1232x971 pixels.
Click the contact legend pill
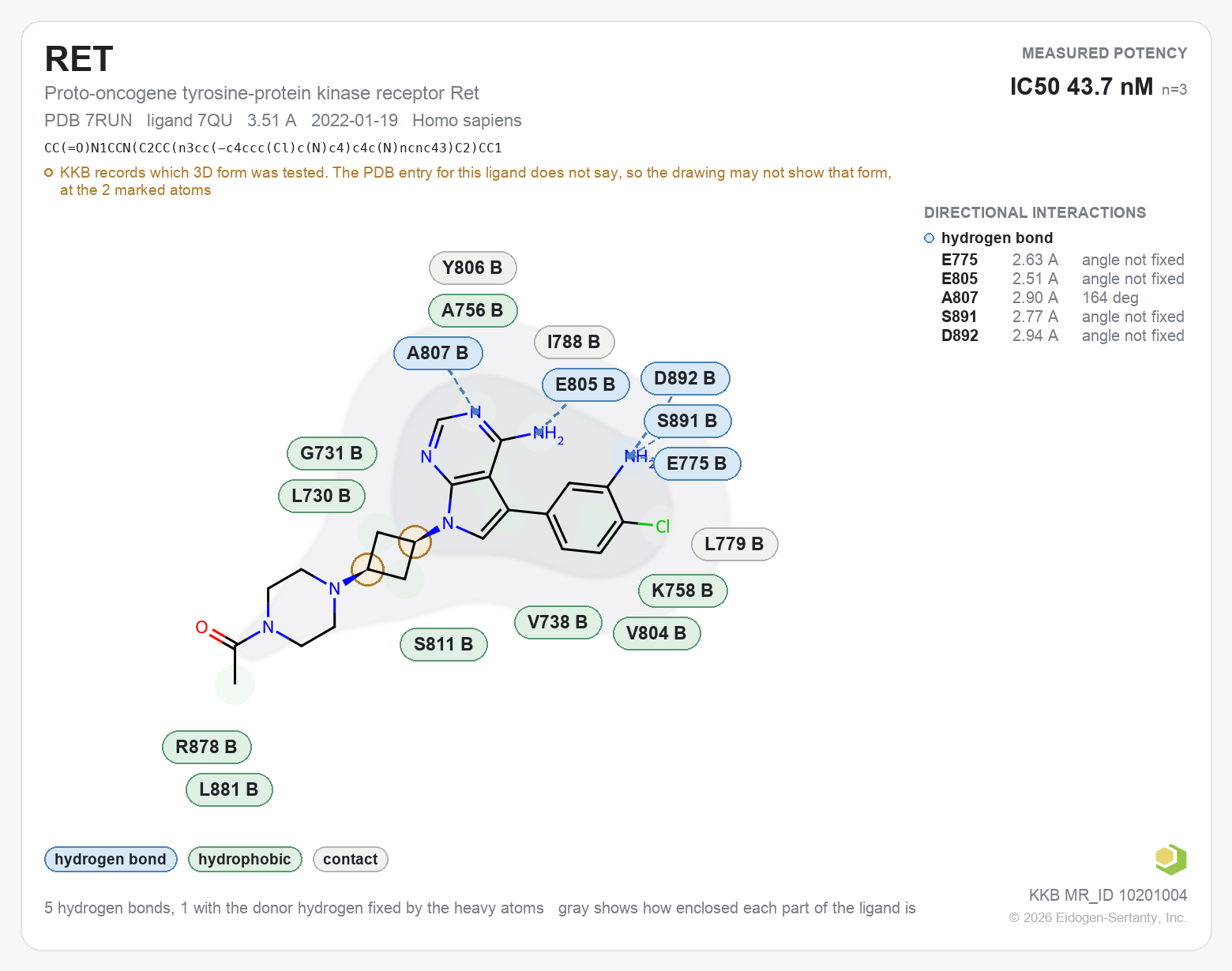click(x=351, y=859)
